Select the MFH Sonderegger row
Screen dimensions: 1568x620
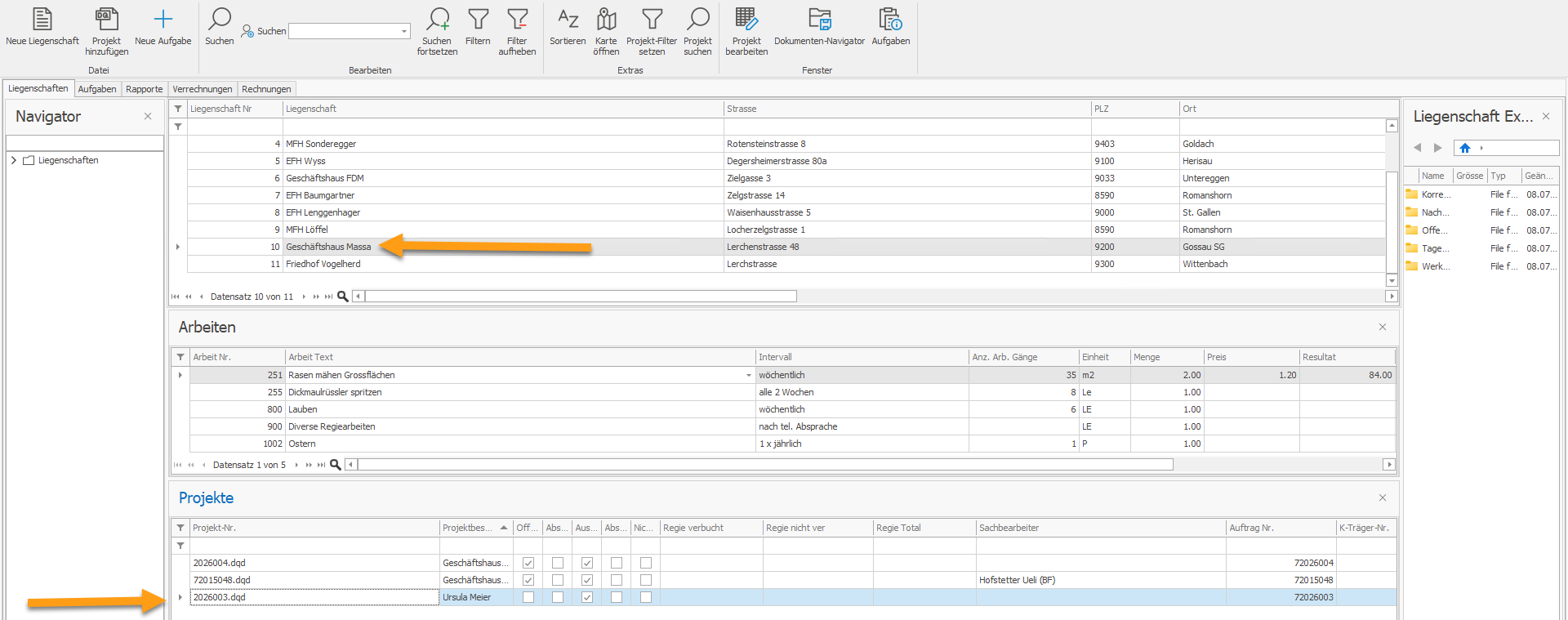click(x=786, y=144)
